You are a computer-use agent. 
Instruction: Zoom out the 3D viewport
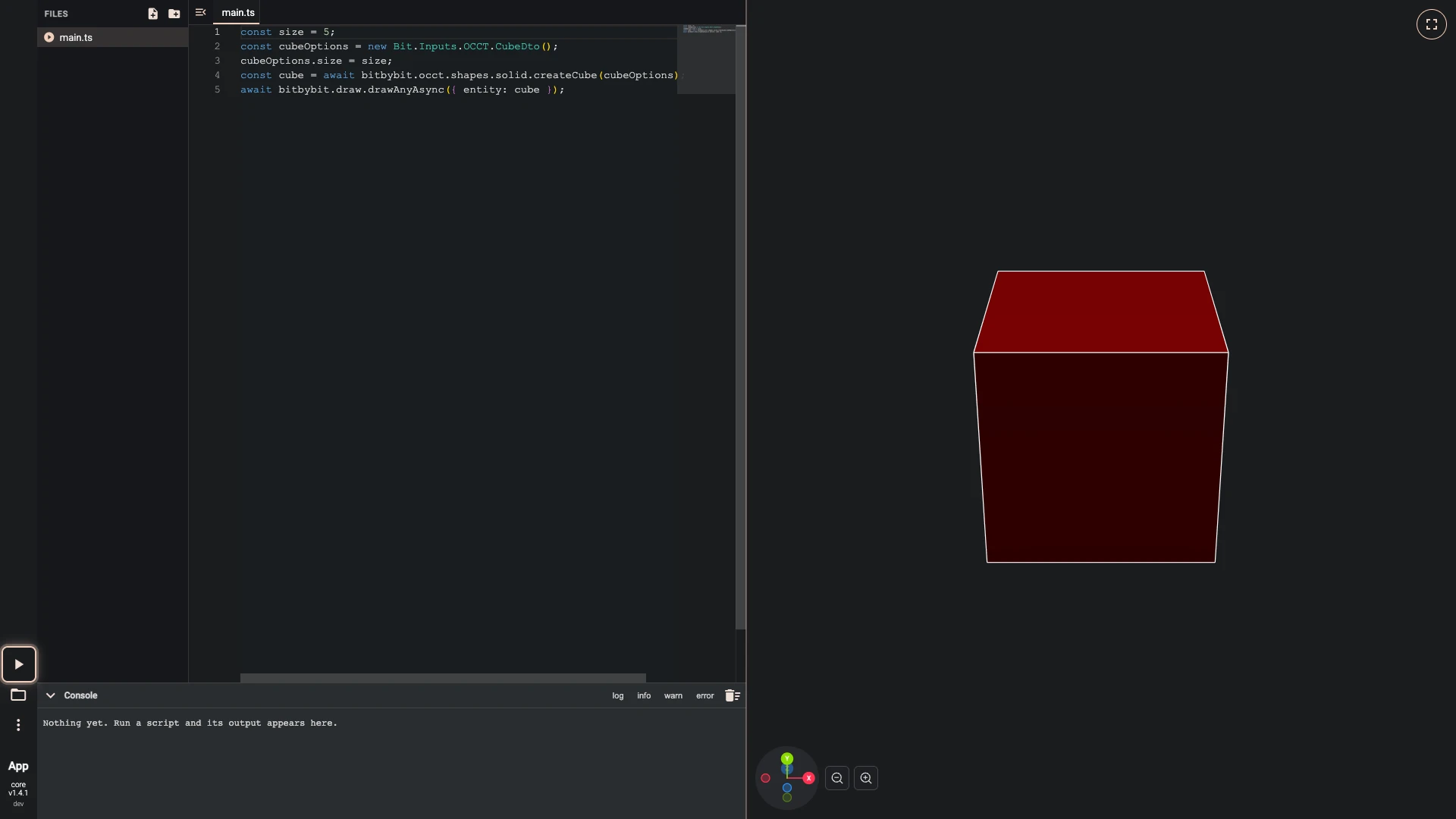pyautogui.click(x=837, y=778)
